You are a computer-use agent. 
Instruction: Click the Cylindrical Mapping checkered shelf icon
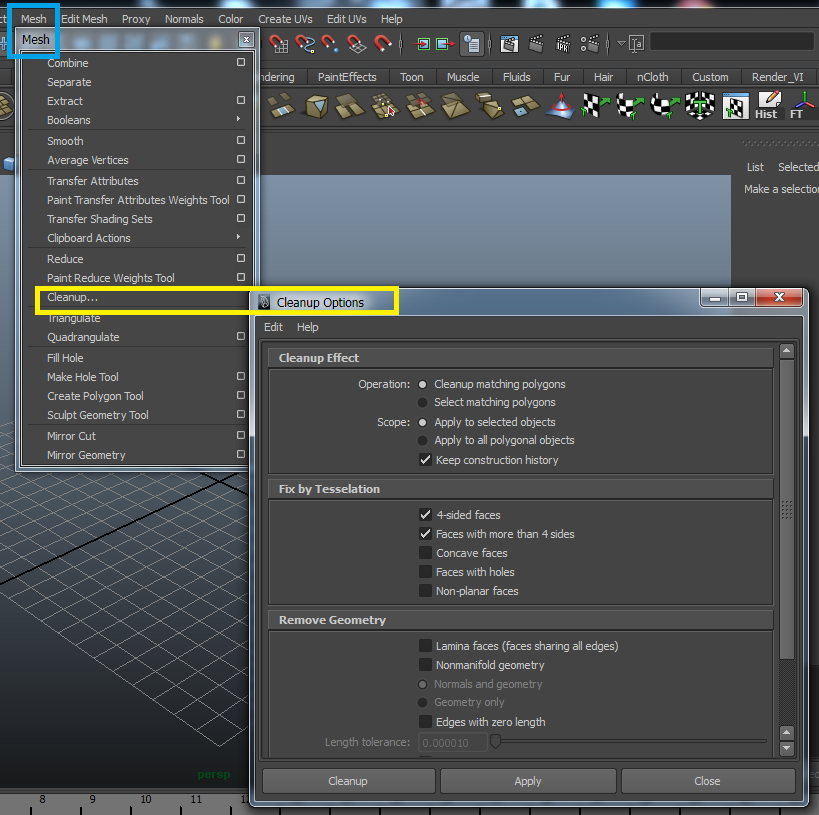pos(630,105)
